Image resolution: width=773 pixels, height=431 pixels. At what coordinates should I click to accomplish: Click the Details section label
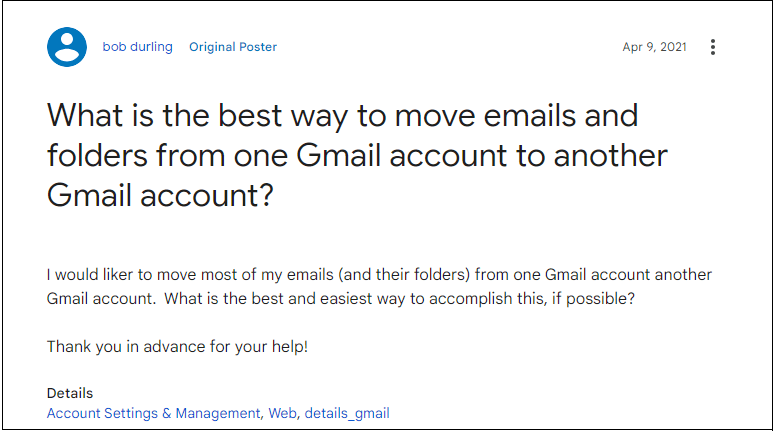pos(70,394)
